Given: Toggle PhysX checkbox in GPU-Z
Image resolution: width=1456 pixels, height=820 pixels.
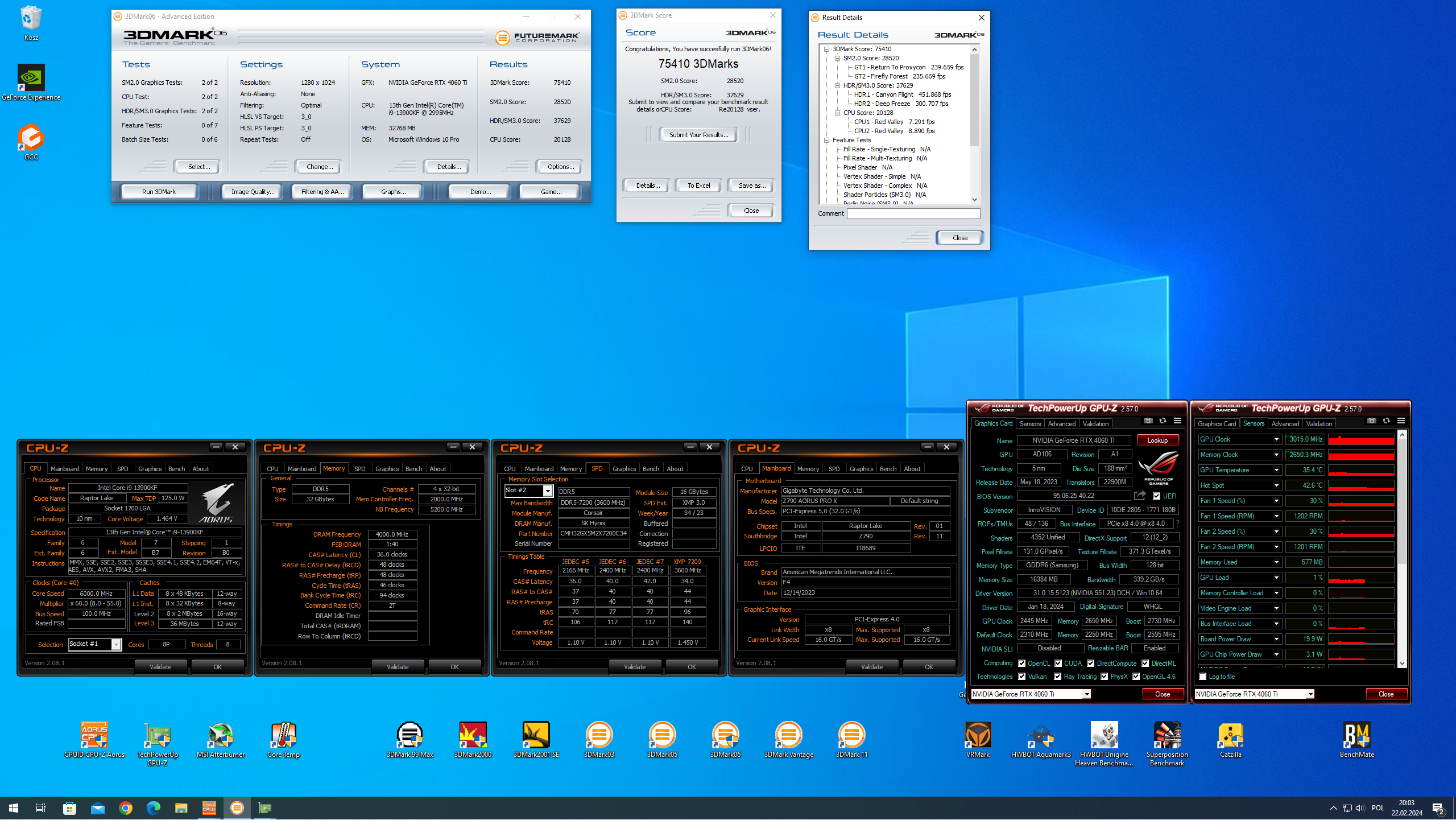Looking at the screenshot, I should coord(1104,677).
